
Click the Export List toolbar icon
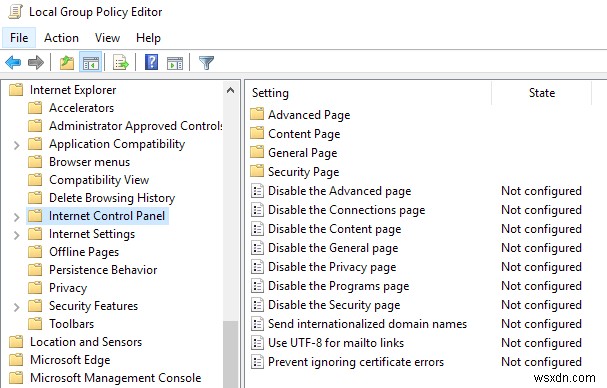coord(121,62)
